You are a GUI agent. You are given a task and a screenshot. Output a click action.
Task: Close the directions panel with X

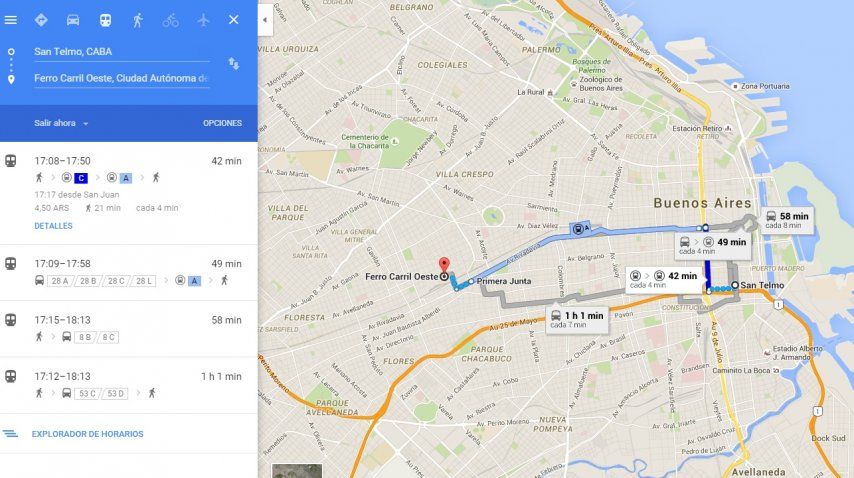pyautogui.click(x=234, y=20)
